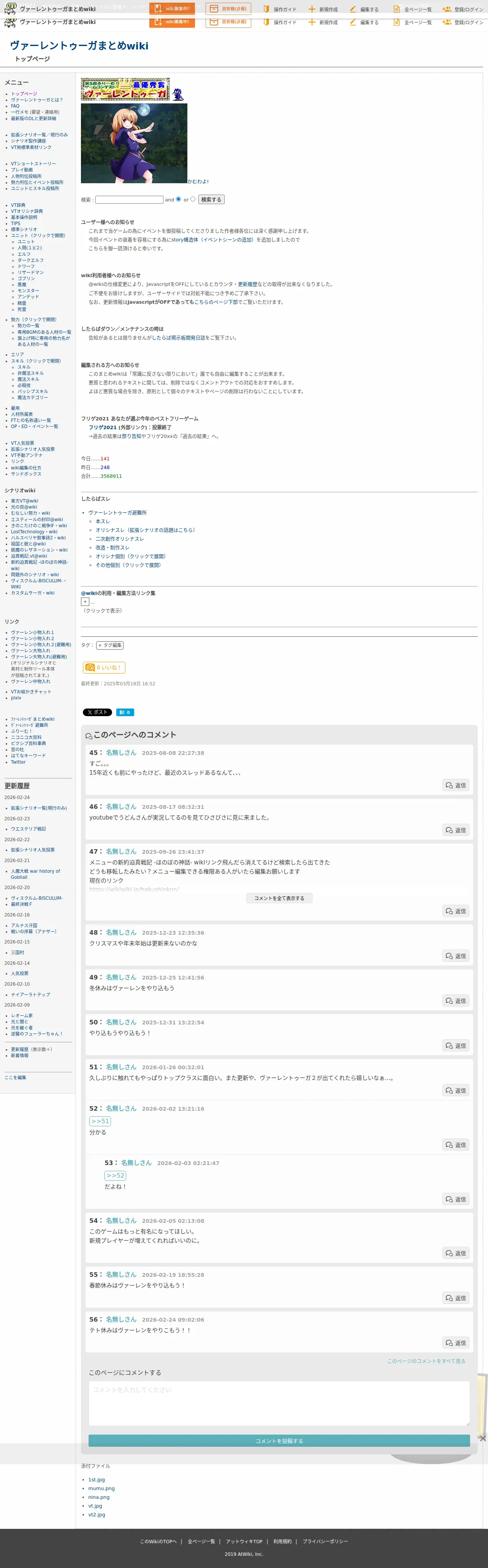Open パッシブスキル under スキル
The image size is (488, 1568).
[x=33, y=392]
